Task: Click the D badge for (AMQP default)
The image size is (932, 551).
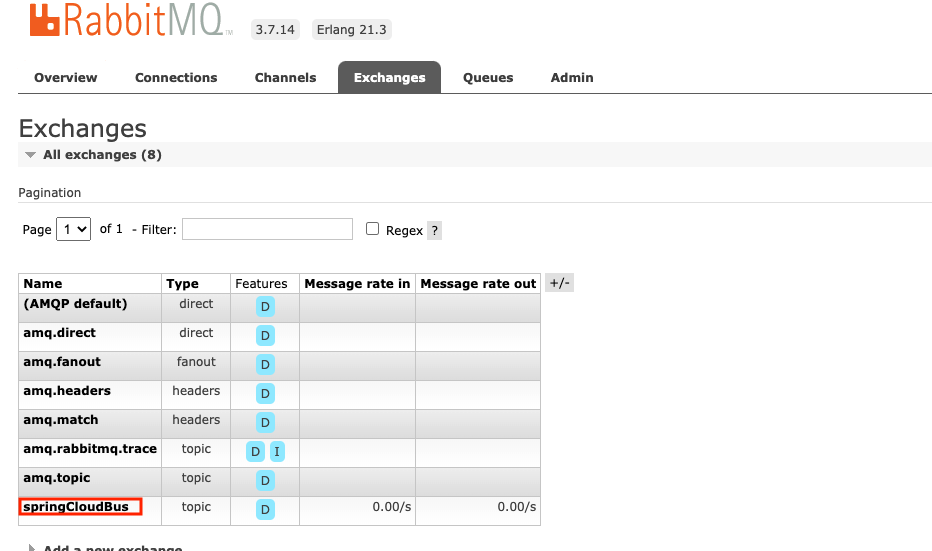Action: click(265, 307)
